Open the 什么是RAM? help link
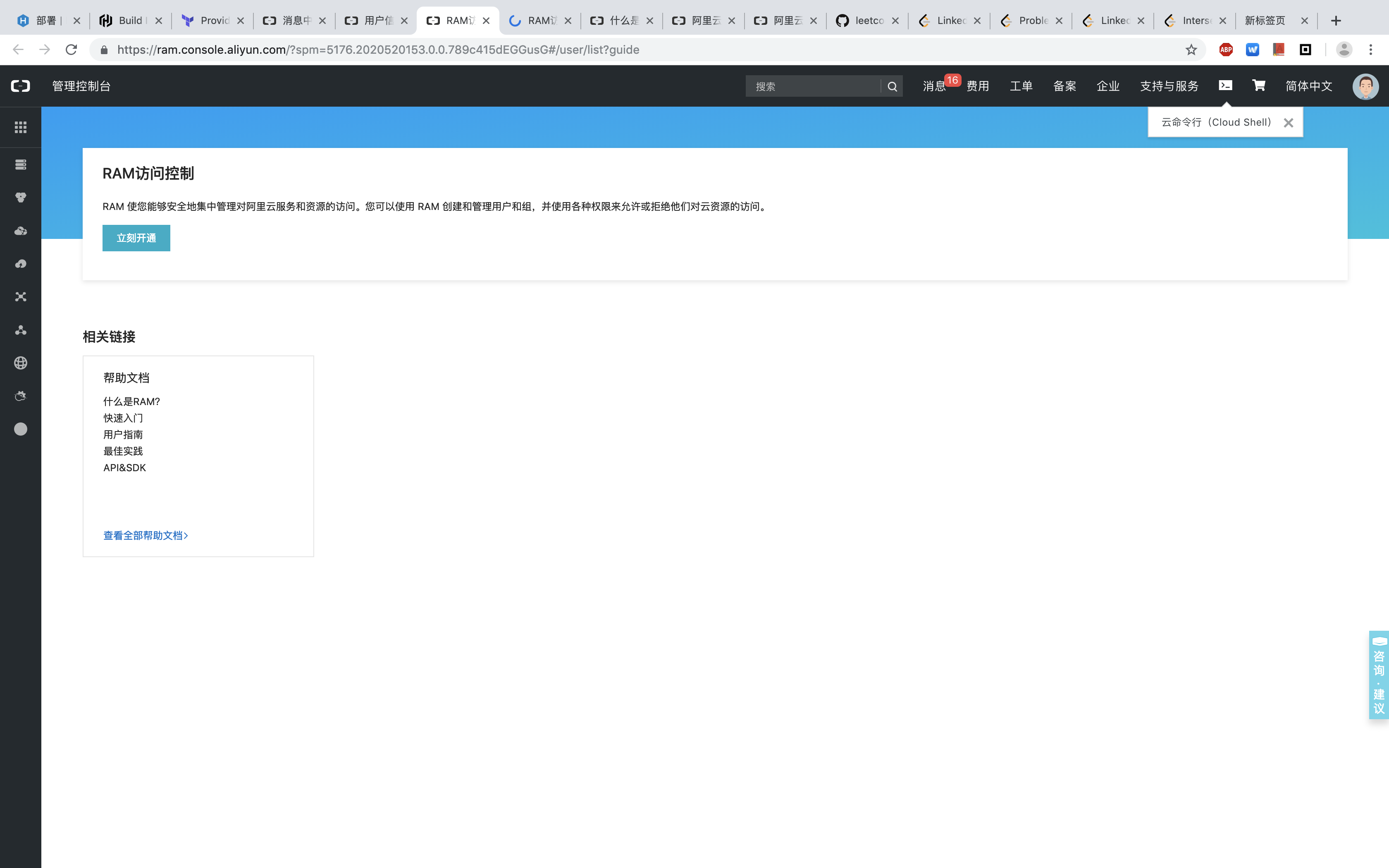1389x868 pixels. point(131,401)
